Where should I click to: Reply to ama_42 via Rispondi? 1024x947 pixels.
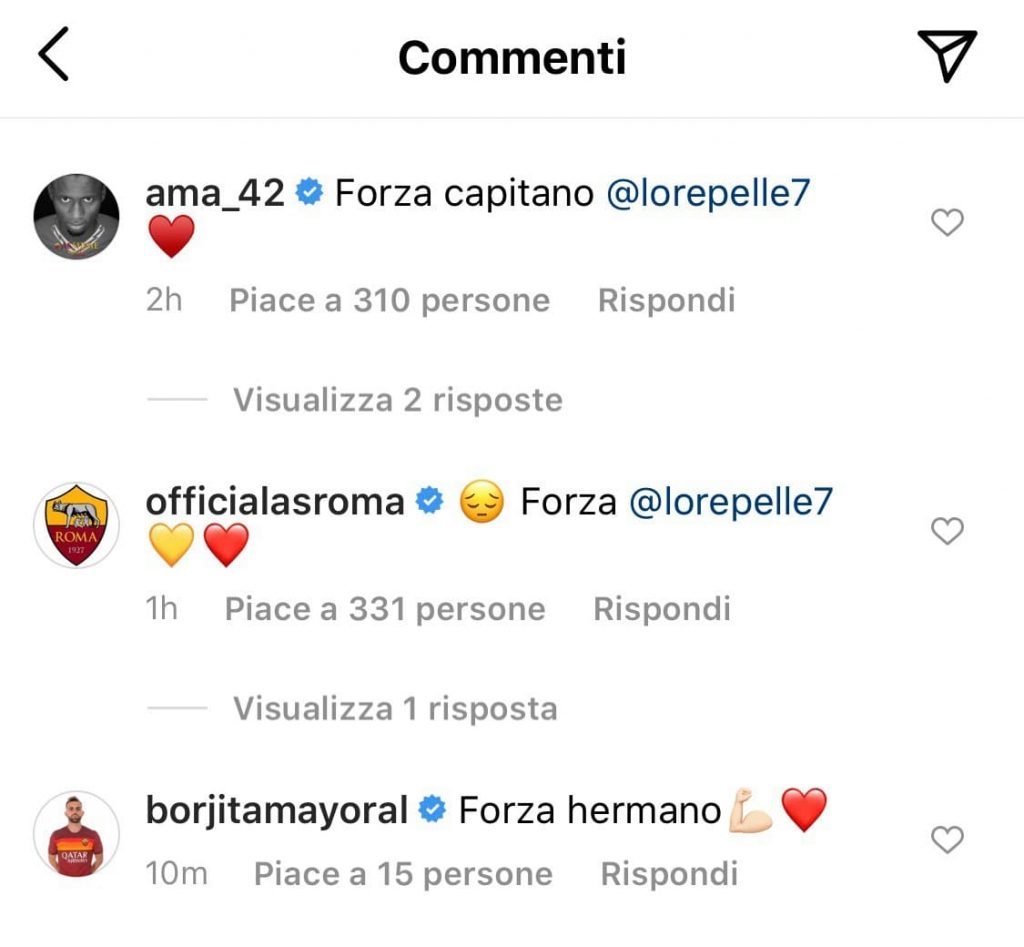point(667,300)
